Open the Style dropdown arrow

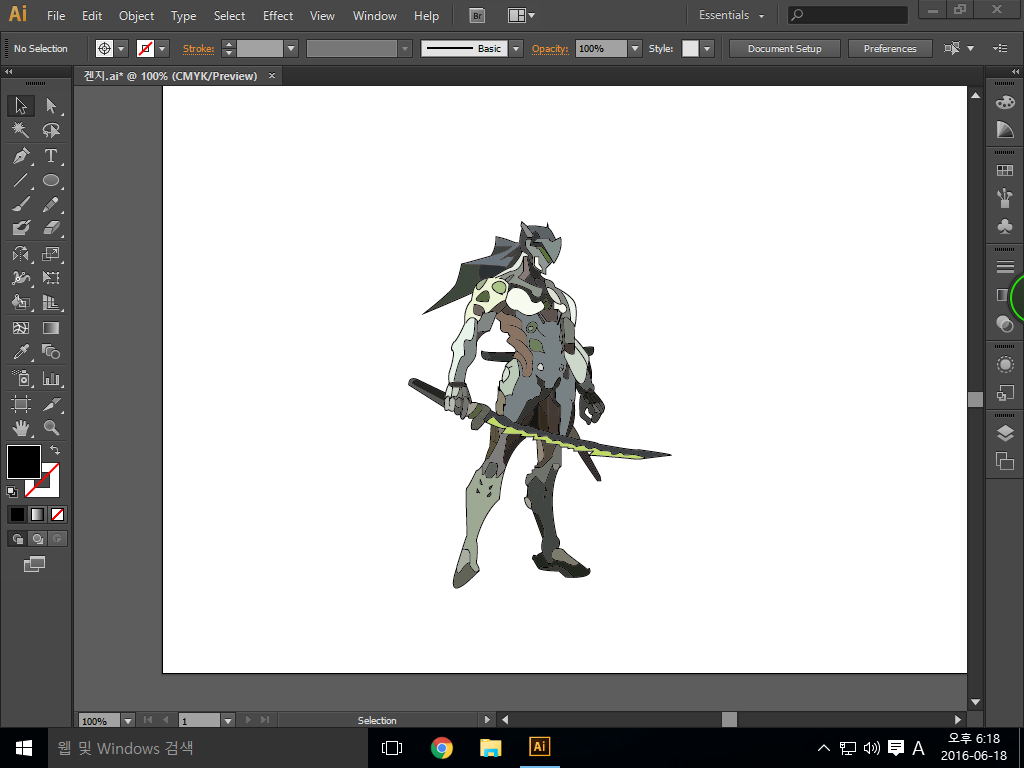tap(707, 48)
